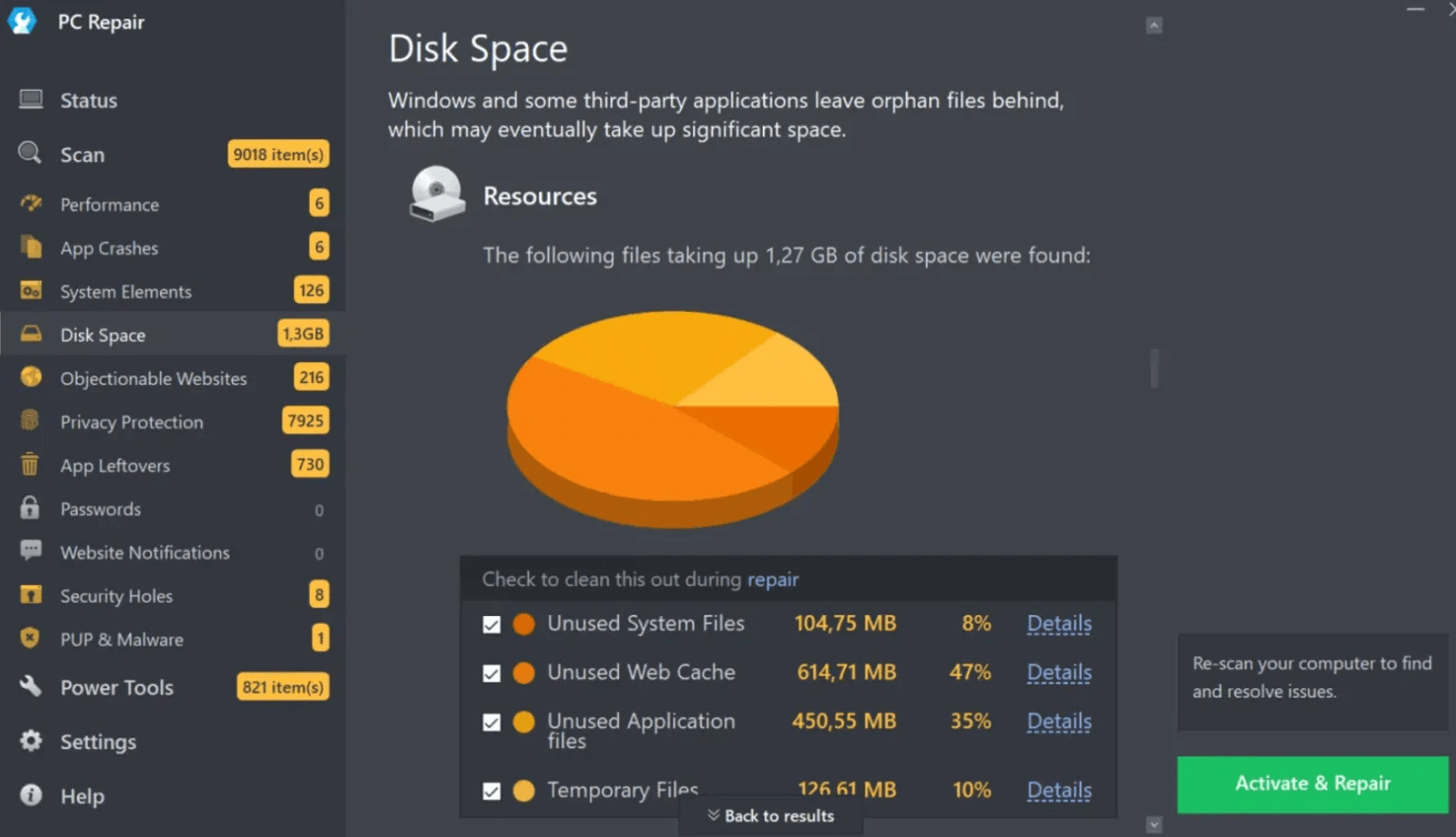Click the orange Temporary Files color dot

523,791
